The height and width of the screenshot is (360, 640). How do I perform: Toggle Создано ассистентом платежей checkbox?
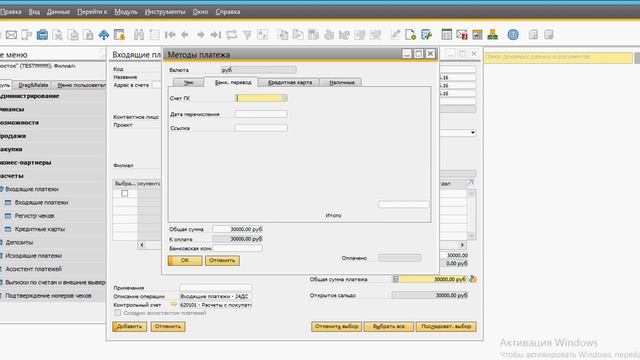118,313
